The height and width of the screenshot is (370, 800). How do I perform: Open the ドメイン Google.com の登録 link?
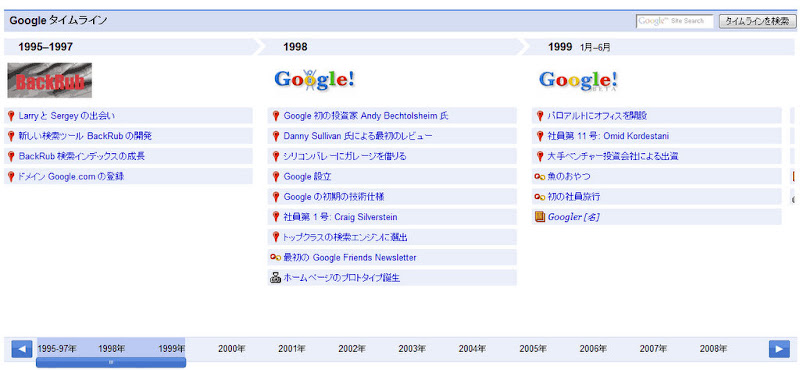[71, 177]
